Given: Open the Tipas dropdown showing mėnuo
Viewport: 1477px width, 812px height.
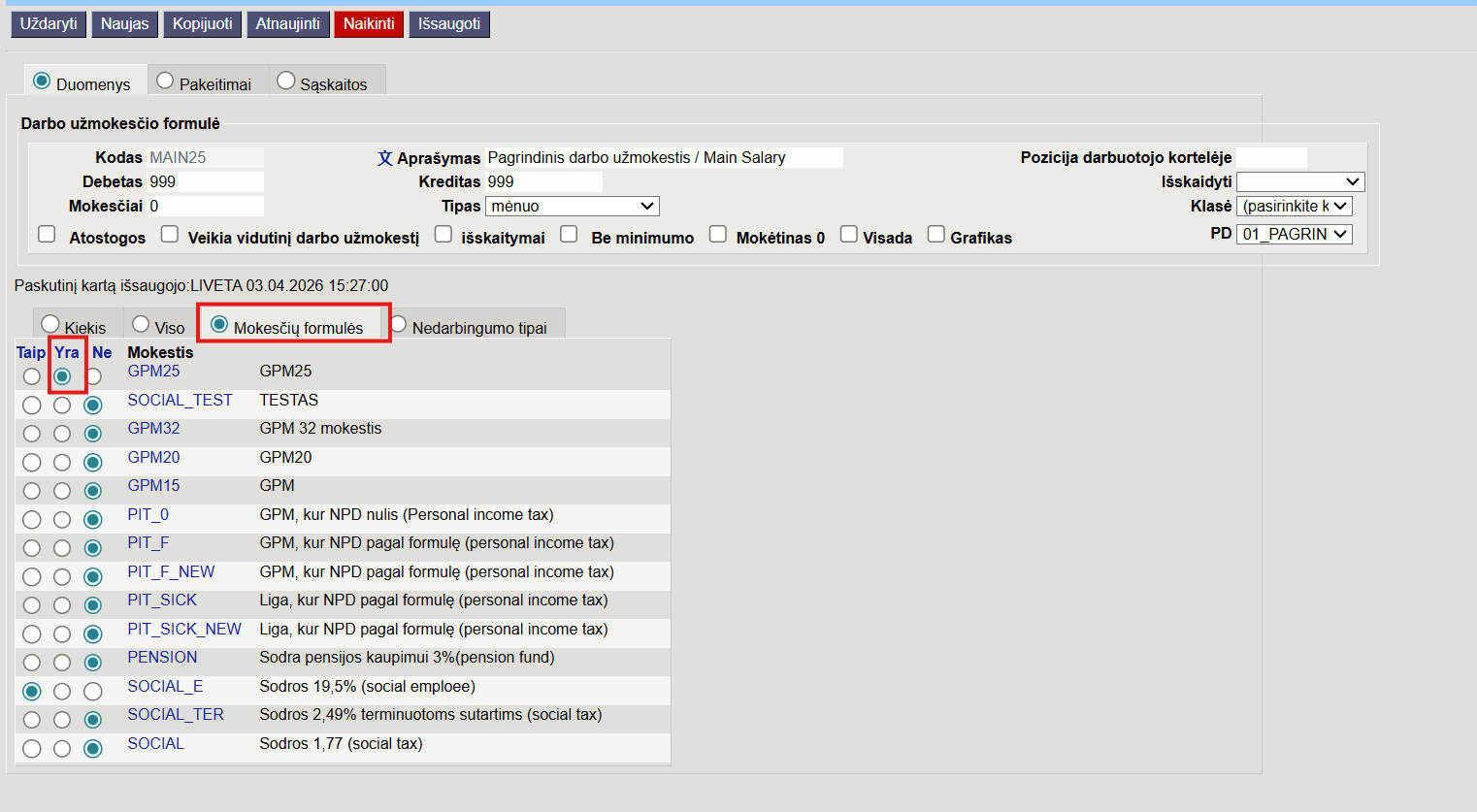Looking at the screenshot, I should click(x=572, y=206).
